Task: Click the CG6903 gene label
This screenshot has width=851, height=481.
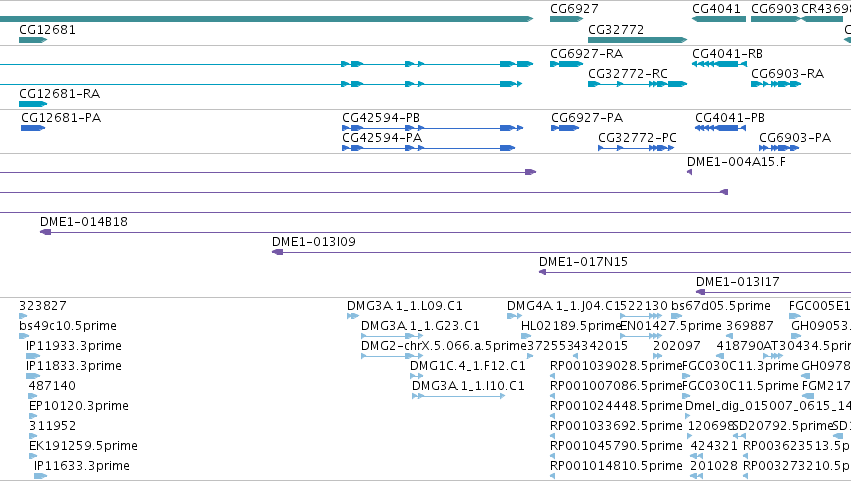Action: coord(774,9)
